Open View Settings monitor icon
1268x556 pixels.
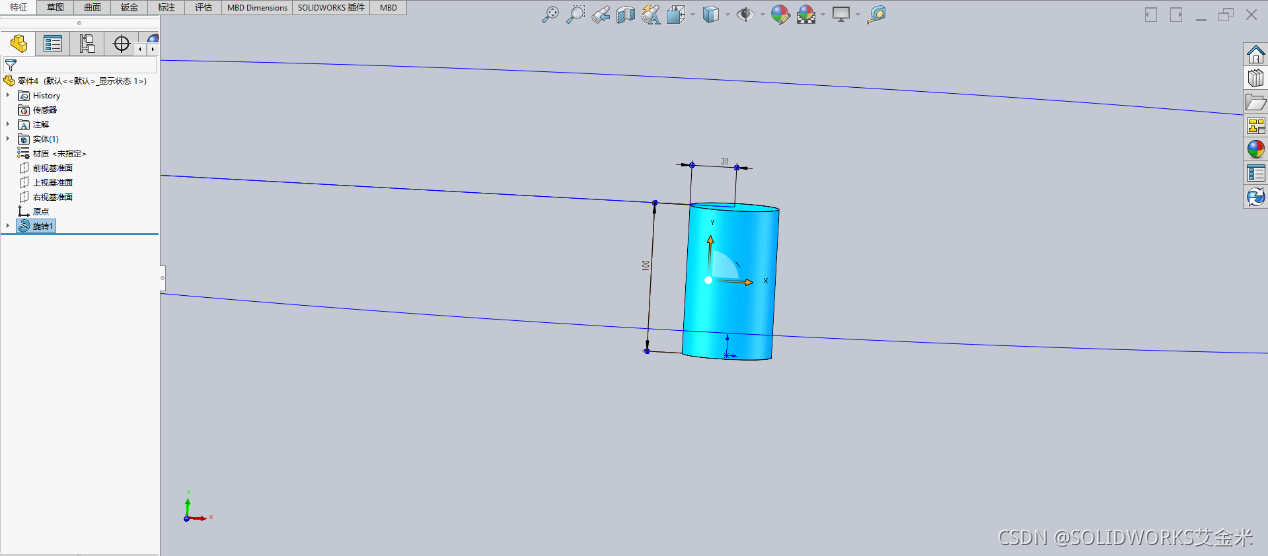[x=841, y=15]
